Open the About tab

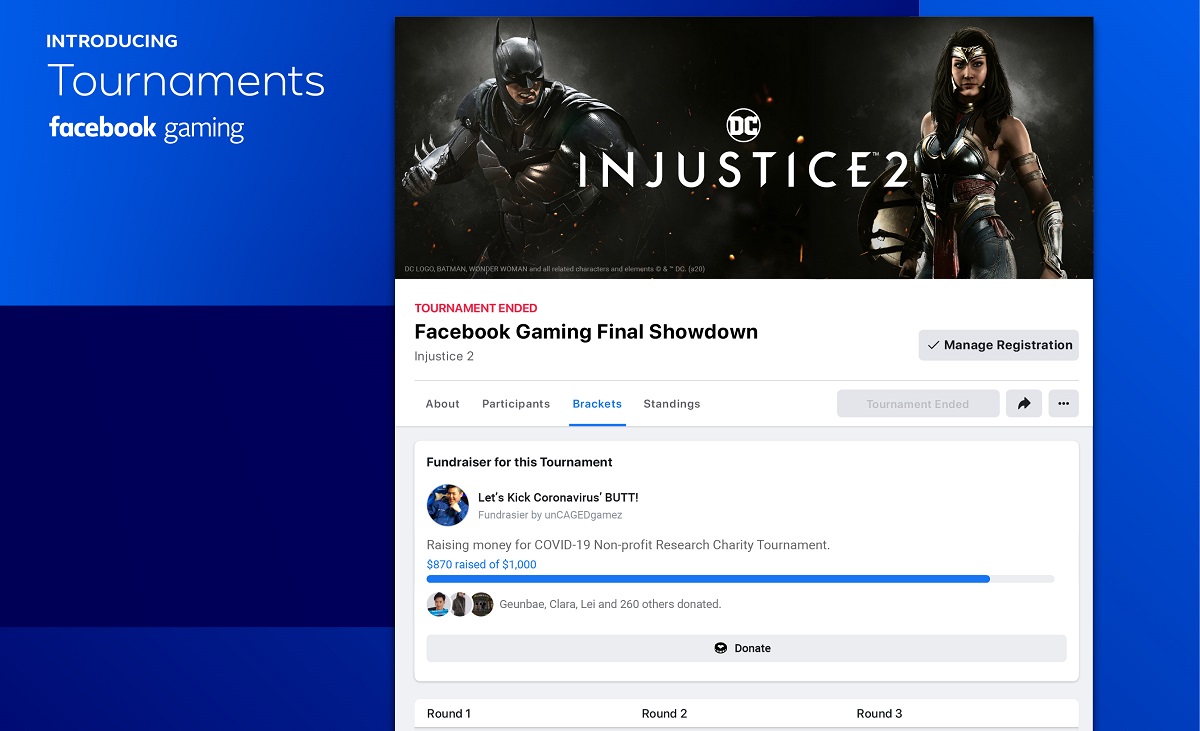pyautogui.click(x=442, y=404)
